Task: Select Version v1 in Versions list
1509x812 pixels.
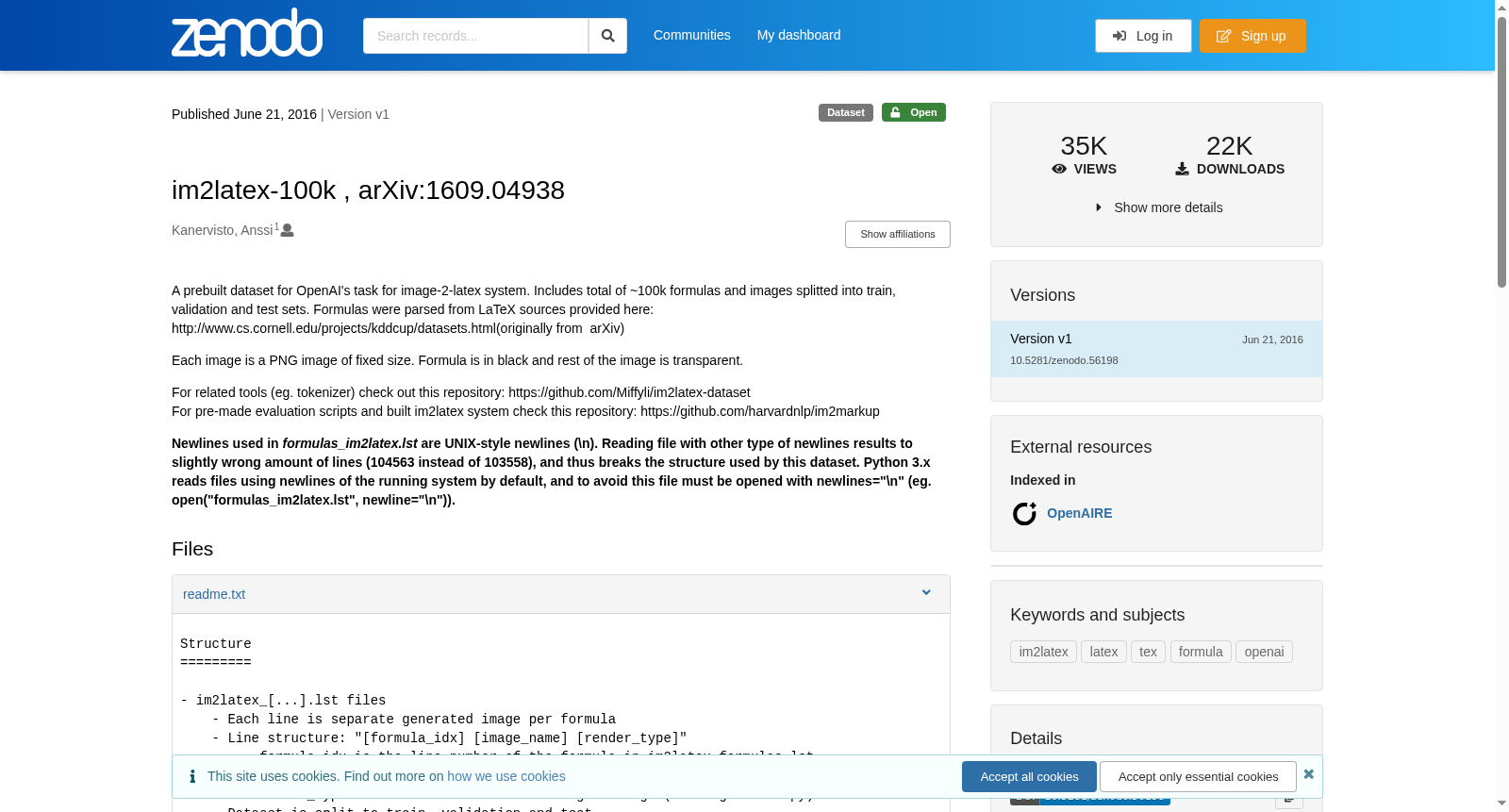Action: coord(1156,349)
